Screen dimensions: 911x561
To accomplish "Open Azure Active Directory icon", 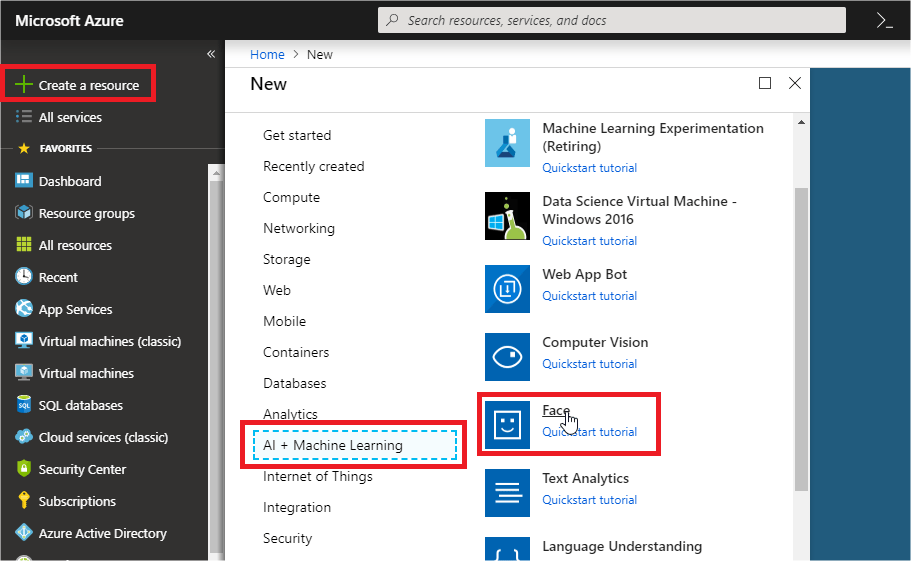I will 24,533.
